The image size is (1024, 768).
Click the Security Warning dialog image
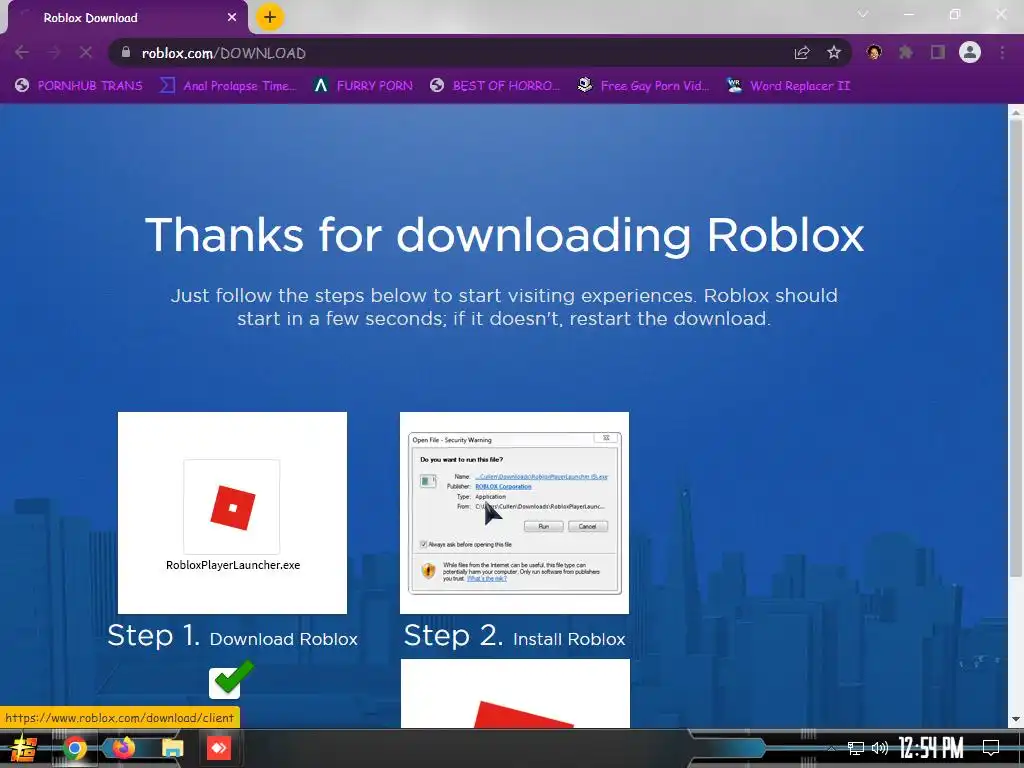[515, 513]
